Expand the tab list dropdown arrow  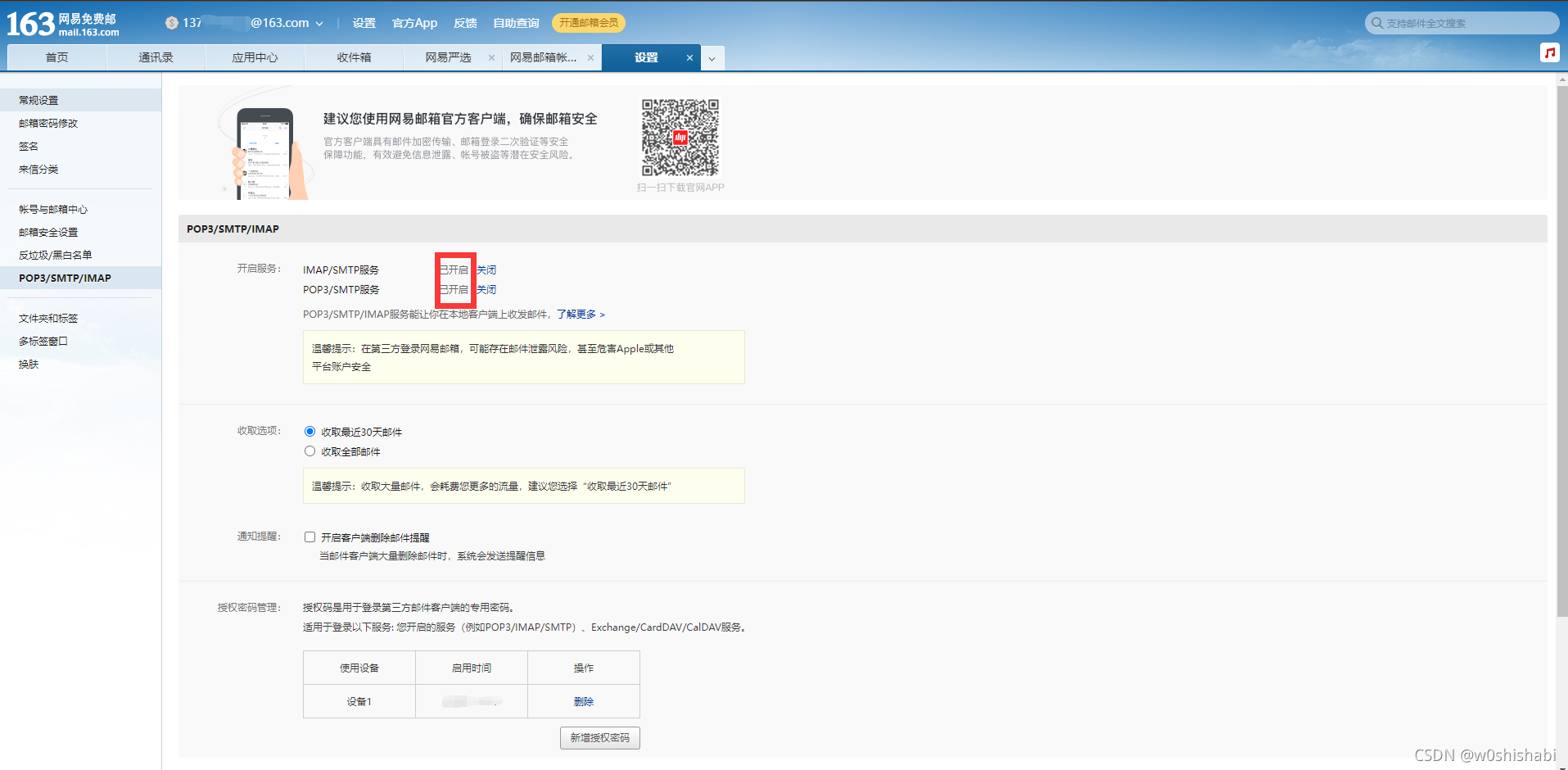click(x=712, y=58)
